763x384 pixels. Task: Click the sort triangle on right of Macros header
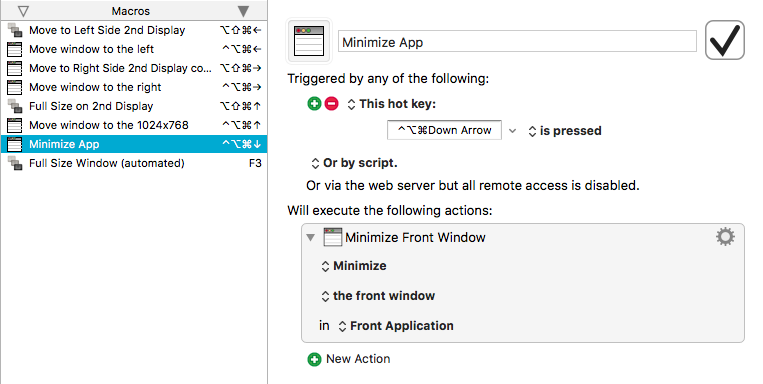pyautogui.click(x=244, y=11)
